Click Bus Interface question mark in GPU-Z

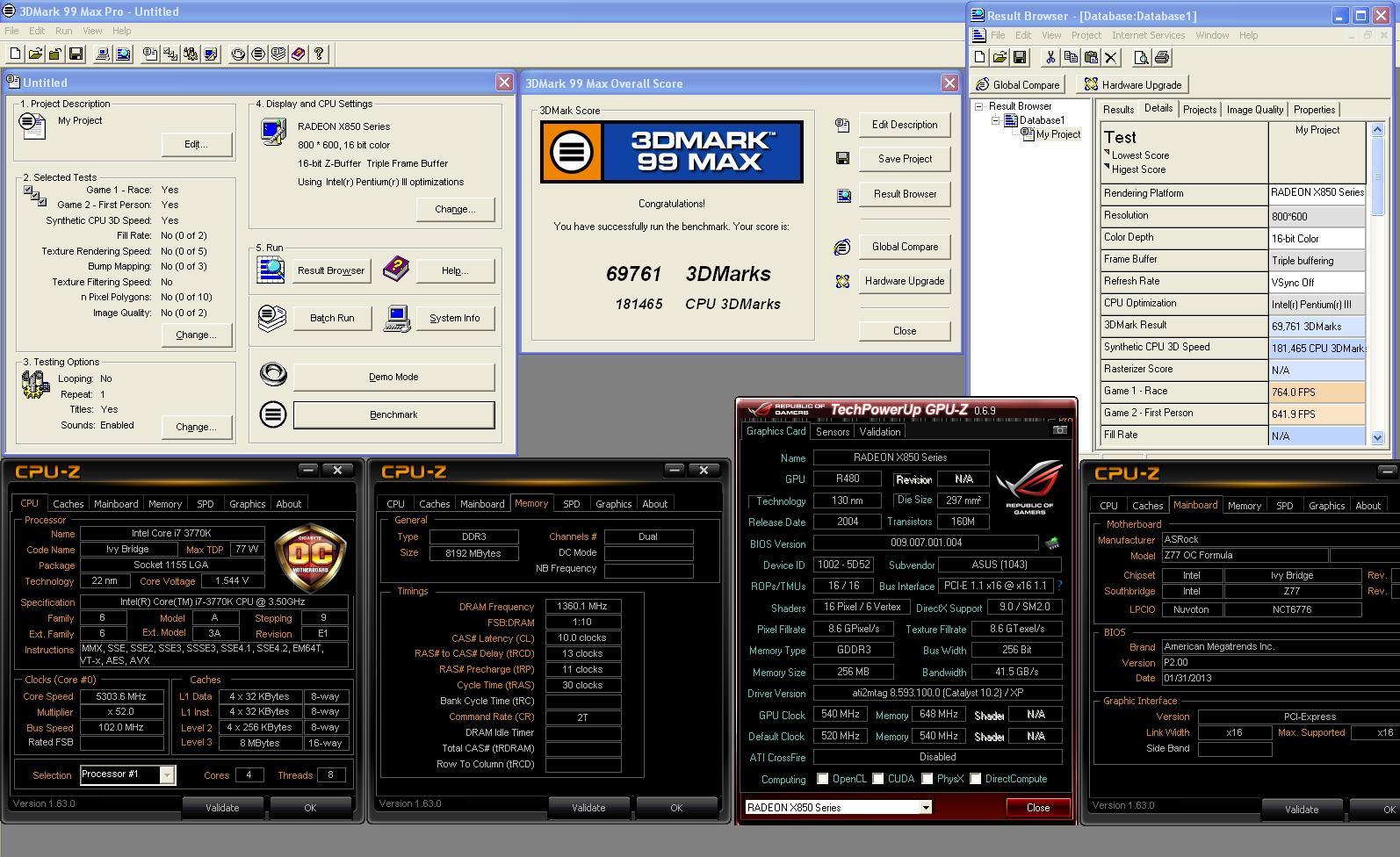[1059, 586]
